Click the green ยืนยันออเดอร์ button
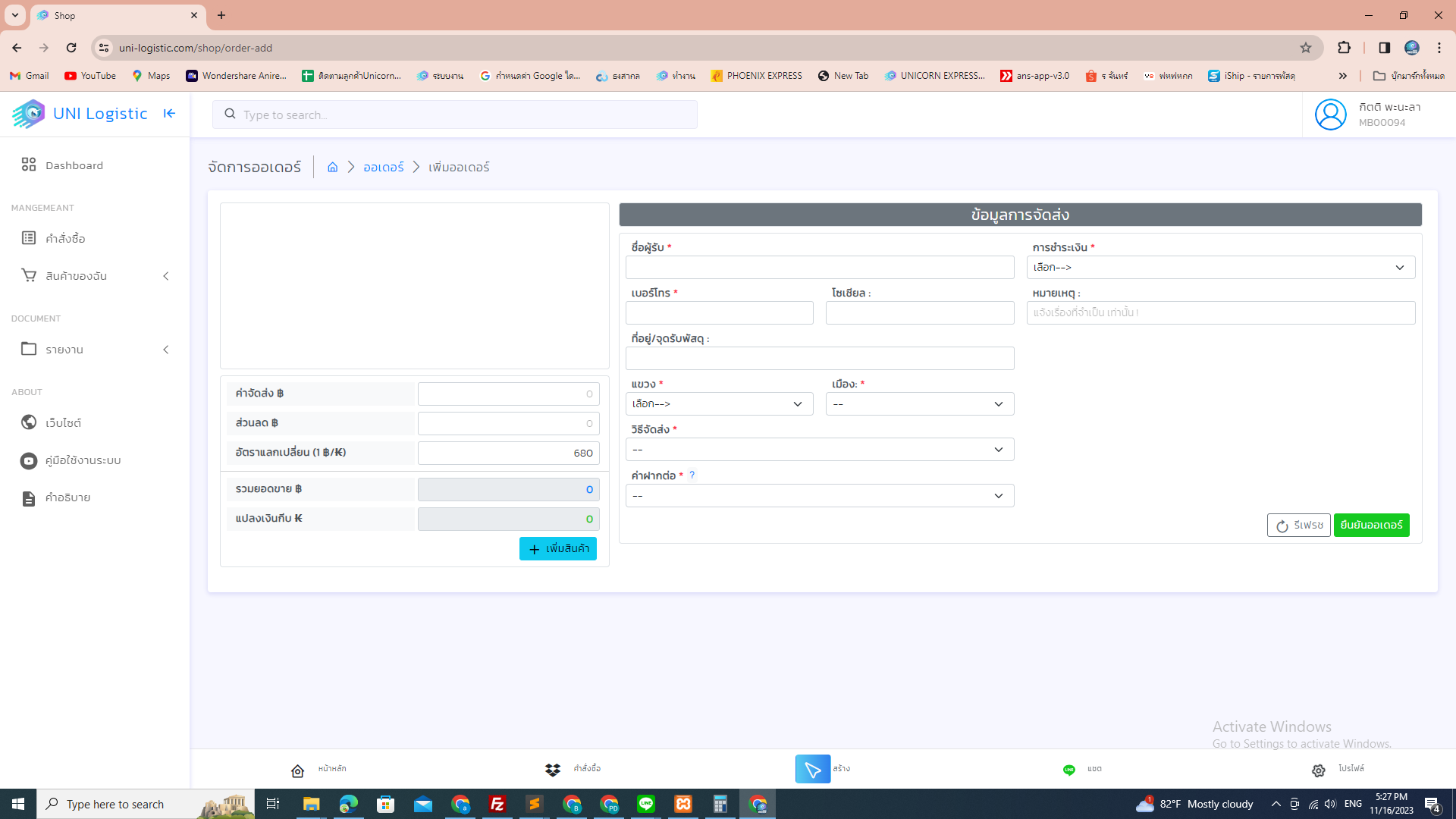Screen dimensions: 1456x819 pyautogui.click(x=1371, y=525)
